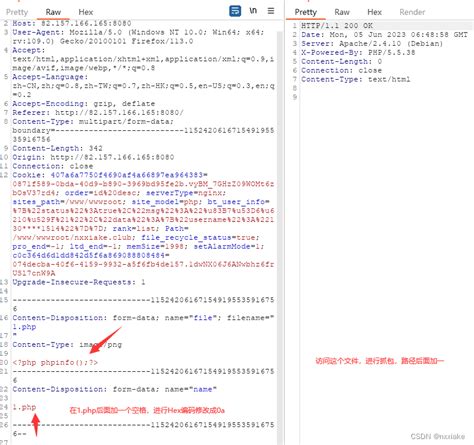This screenshot has height=445, width=474.
Task: Click the 1.php value on line 24
Action: [24, 407]
